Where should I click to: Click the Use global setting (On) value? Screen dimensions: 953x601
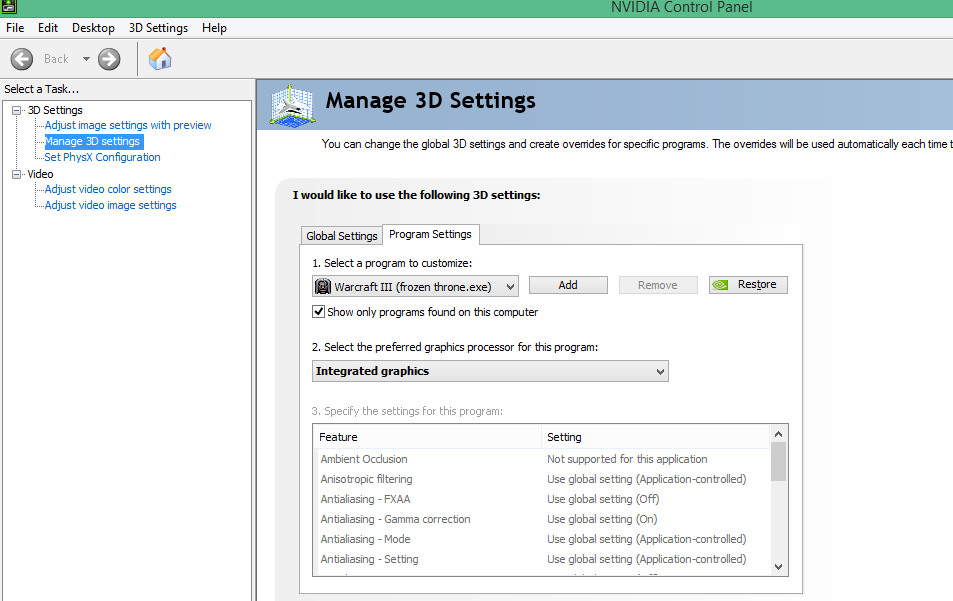pyautogui.click(x=602, y=520)
